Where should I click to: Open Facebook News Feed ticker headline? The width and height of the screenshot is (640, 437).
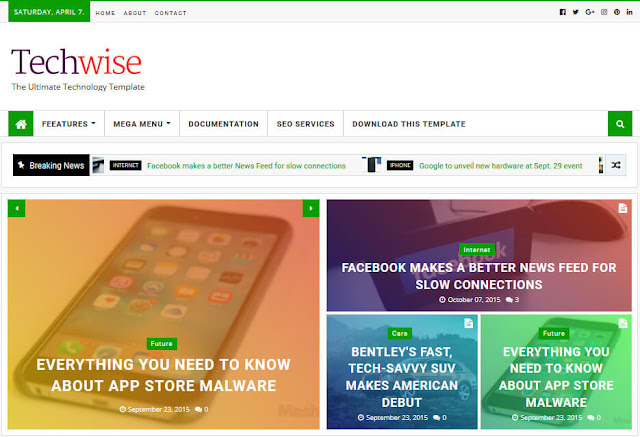[246, 165]
